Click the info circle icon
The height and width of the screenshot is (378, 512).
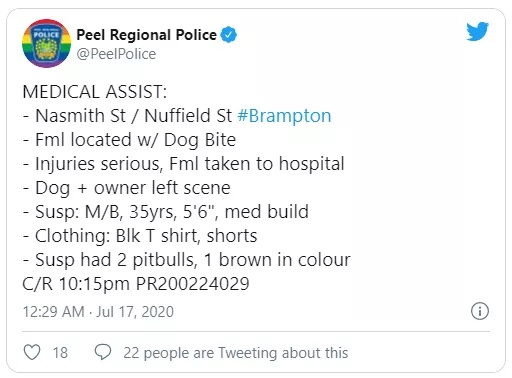point(480,311)
